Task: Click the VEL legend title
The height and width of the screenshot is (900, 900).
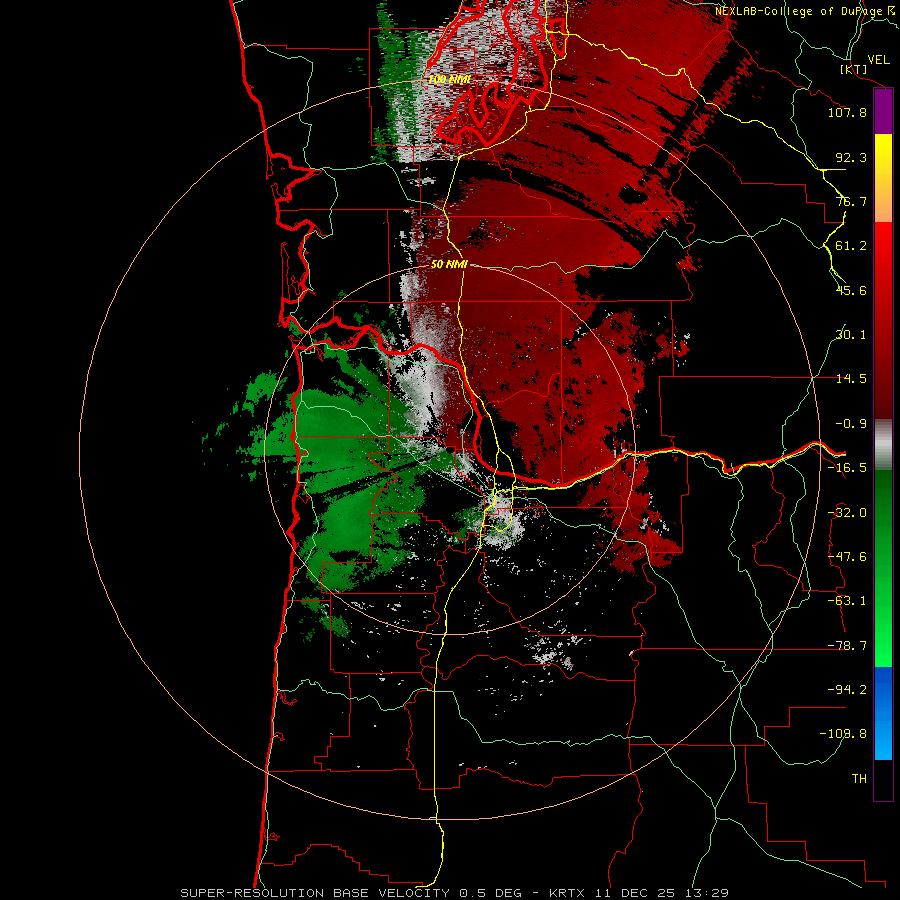Action: [879, 60]
